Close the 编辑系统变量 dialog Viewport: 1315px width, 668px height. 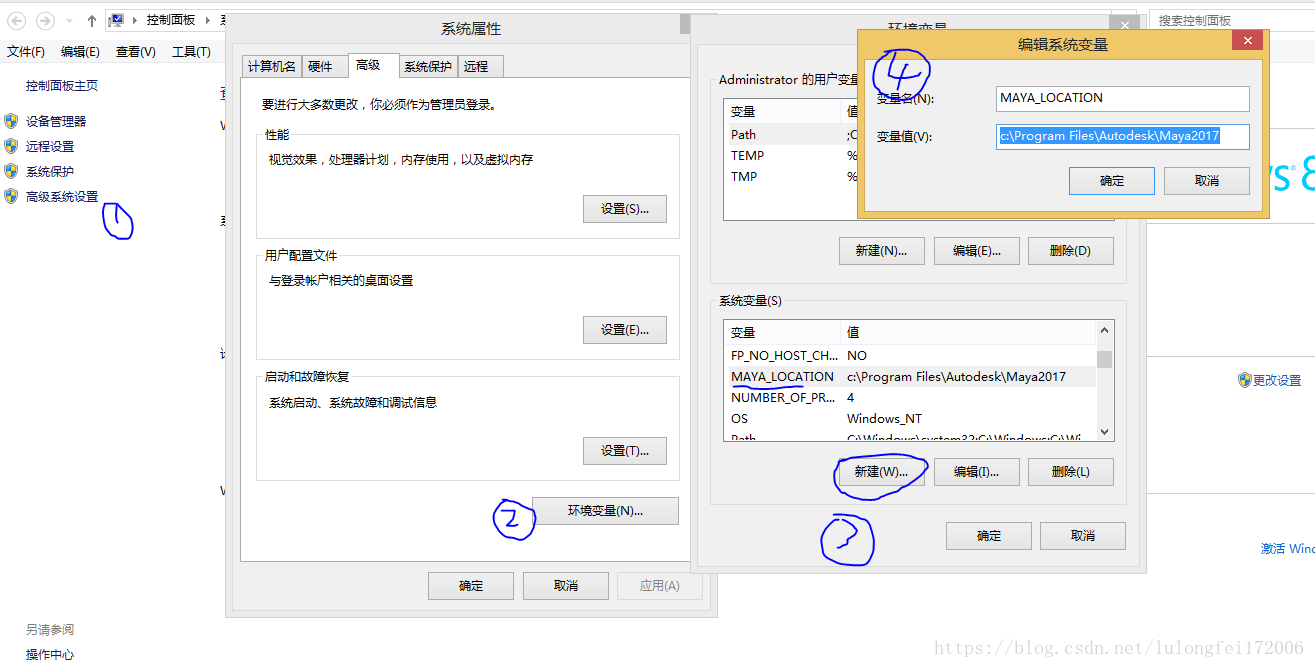coord(1246,41)
